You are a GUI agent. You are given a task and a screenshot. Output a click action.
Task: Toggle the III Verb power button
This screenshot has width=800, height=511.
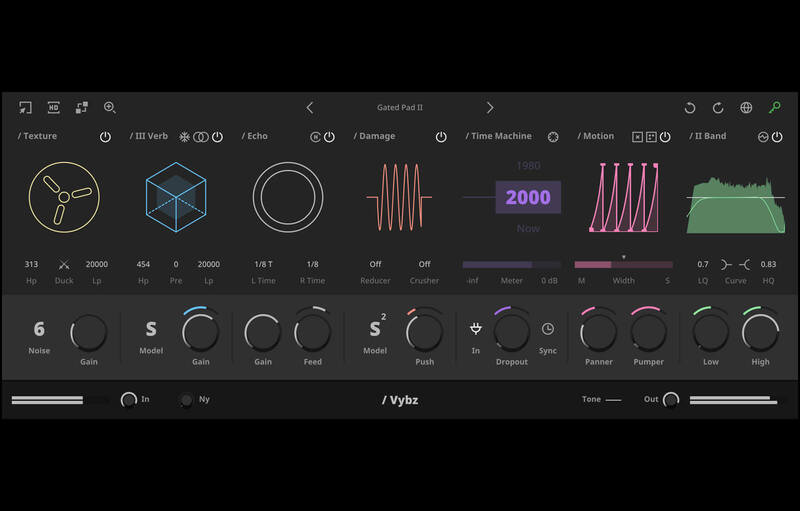[217, 137]
